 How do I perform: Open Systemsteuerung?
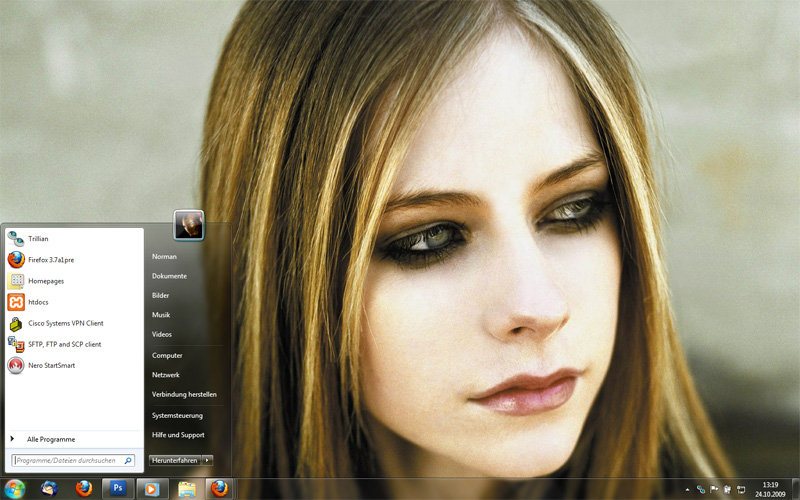pos(177,416)
